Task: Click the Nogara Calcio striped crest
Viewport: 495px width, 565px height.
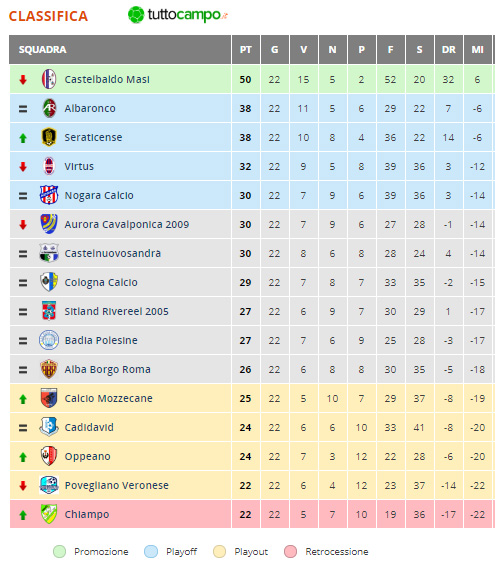Action: coord(49,195)
